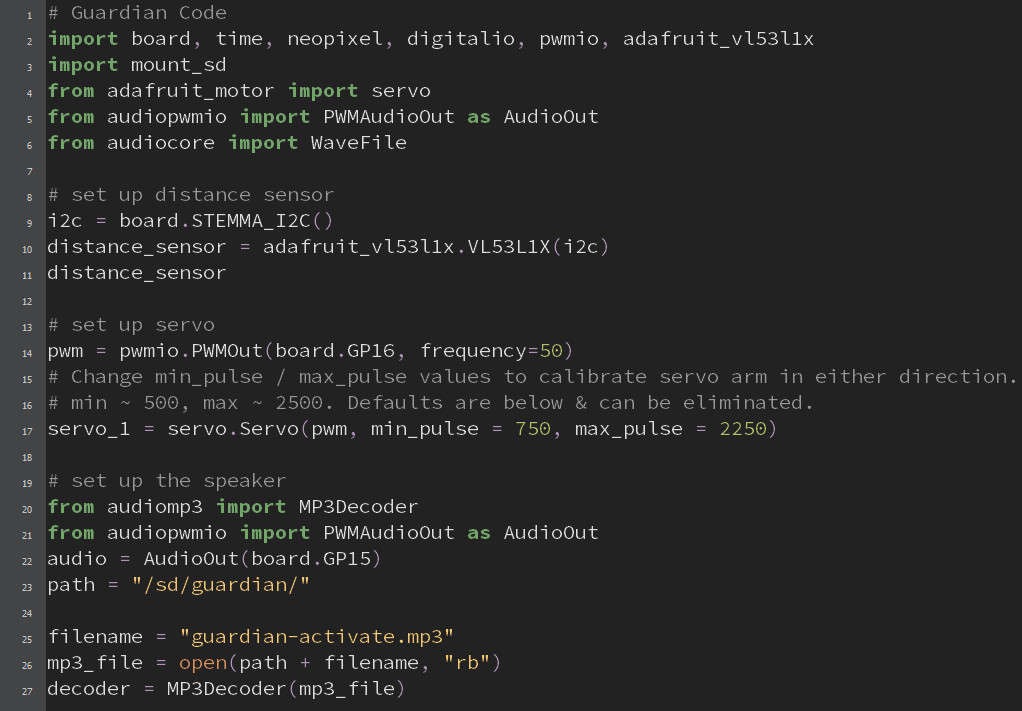Click "adafruit_vl53l1x.VL53L1X(i2c)" call on line 10
The height and width of the screenshot is (711, 1022).
(436, 247)
